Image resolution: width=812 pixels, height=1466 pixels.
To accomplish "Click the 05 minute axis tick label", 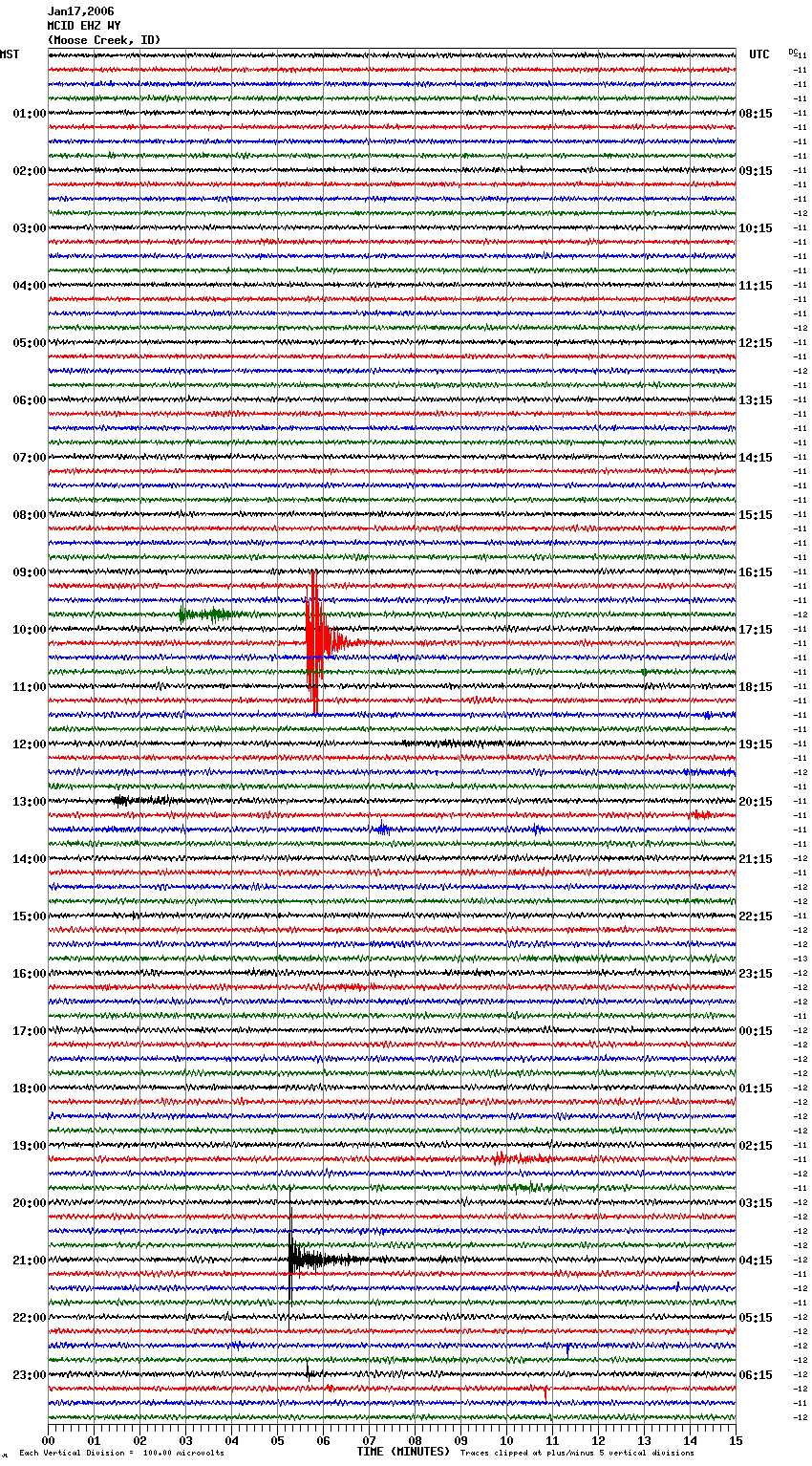I will click(278, 1440).
